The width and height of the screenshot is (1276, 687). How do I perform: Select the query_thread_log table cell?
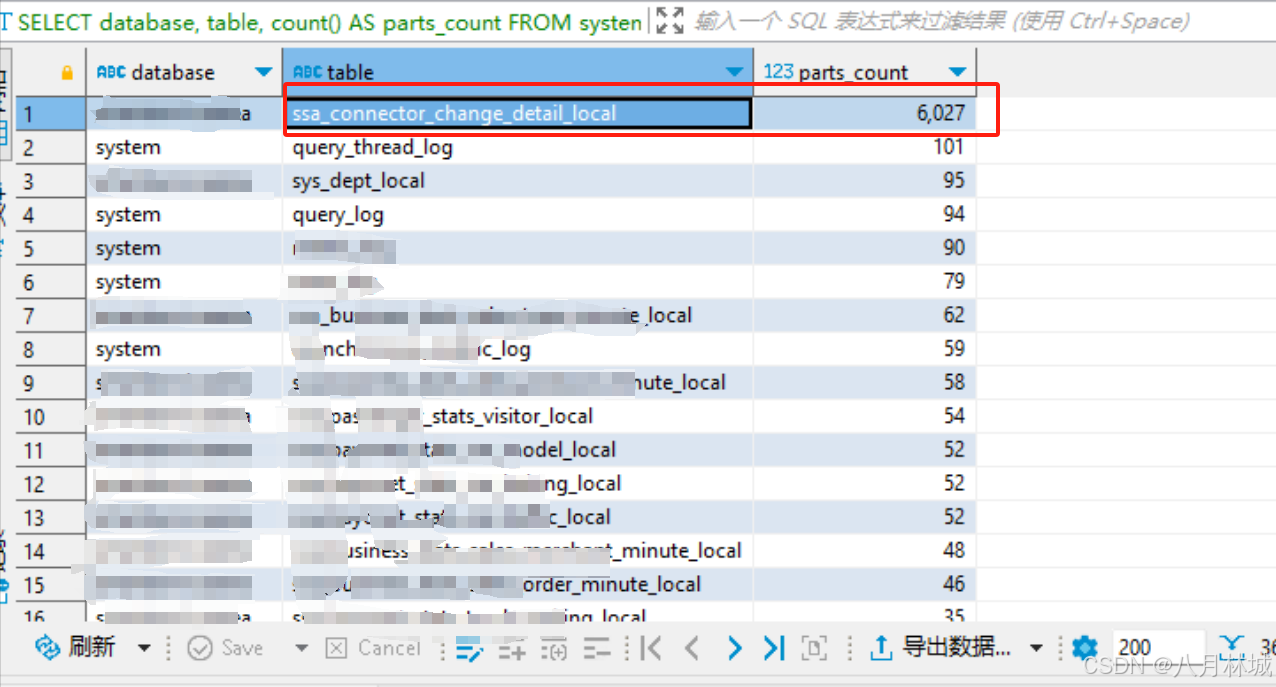coord(518,148)
